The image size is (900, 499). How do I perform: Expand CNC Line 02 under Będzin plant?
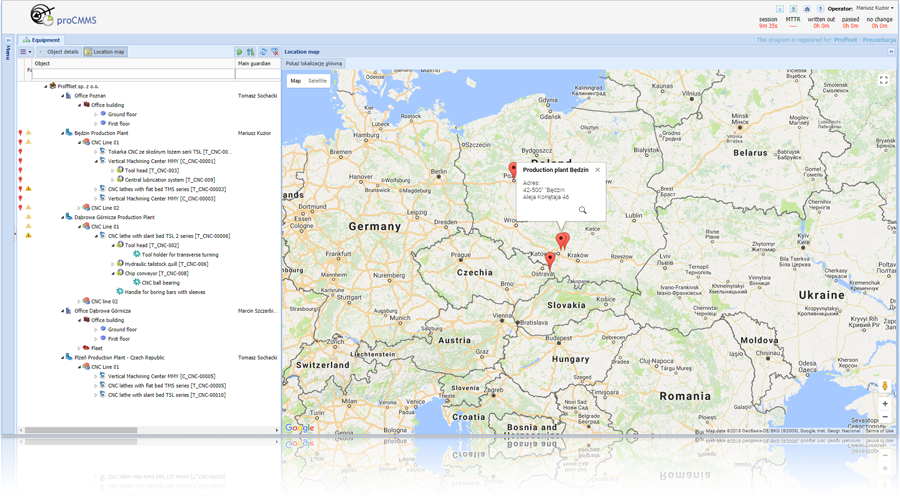click(79, 208)
